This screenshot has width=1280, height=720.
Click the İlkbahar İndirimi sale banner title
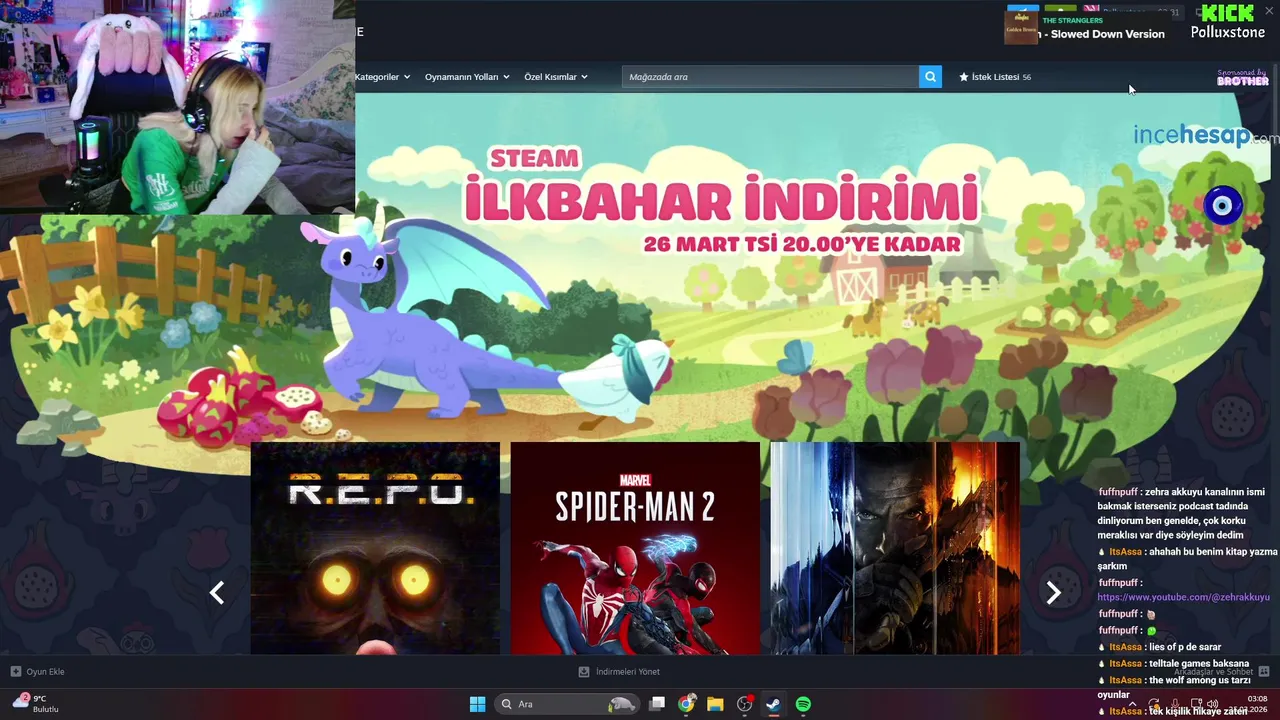[721, 199]
